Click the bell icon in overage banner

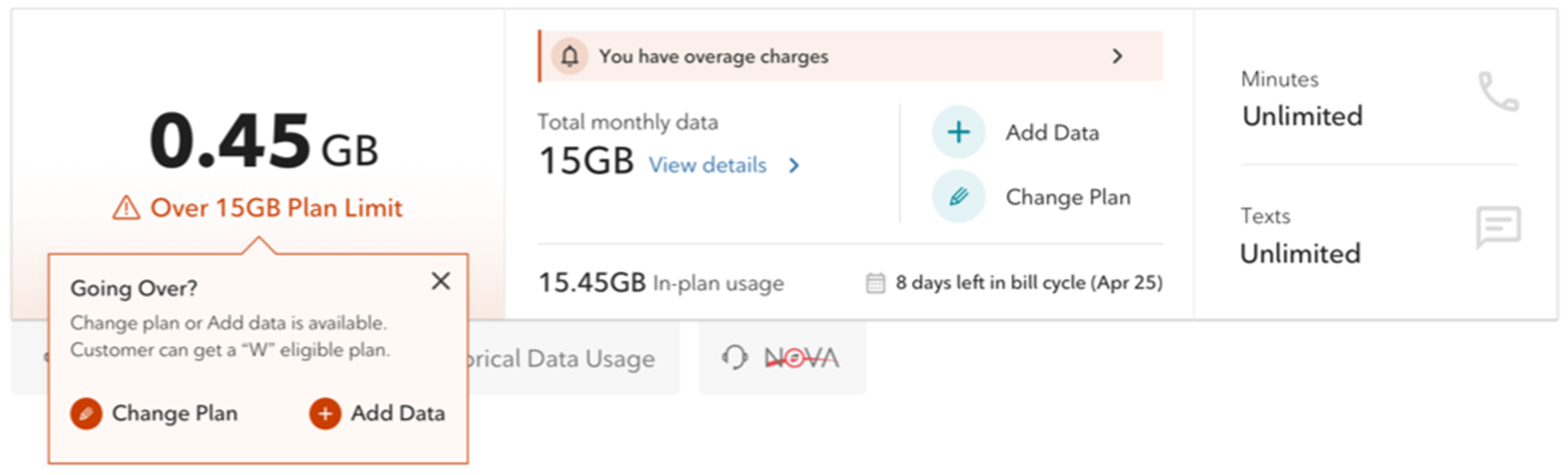[569, 57]
